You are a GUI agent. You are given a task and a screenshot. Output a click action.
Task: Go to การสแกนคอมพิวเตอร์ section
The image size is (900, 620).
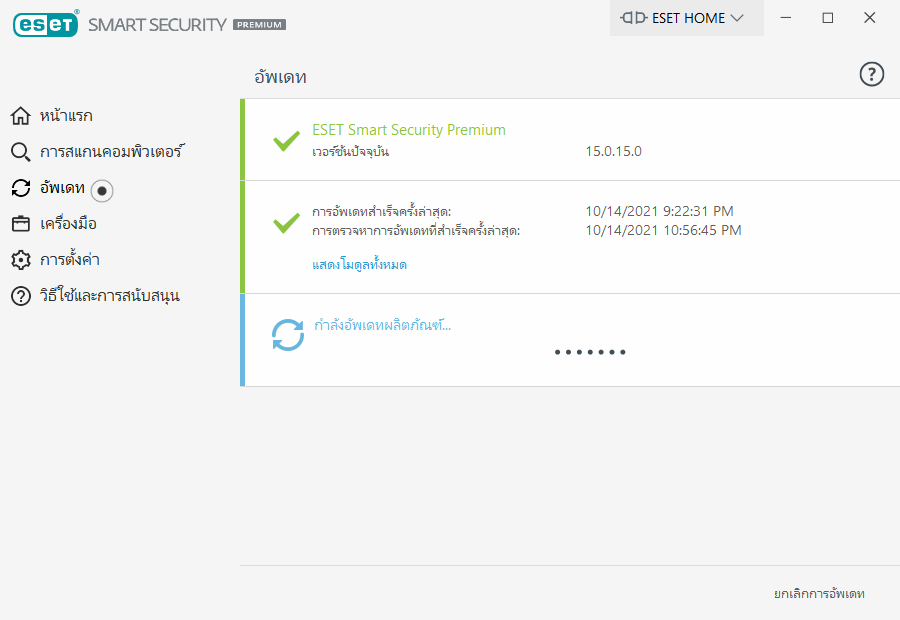112,152
